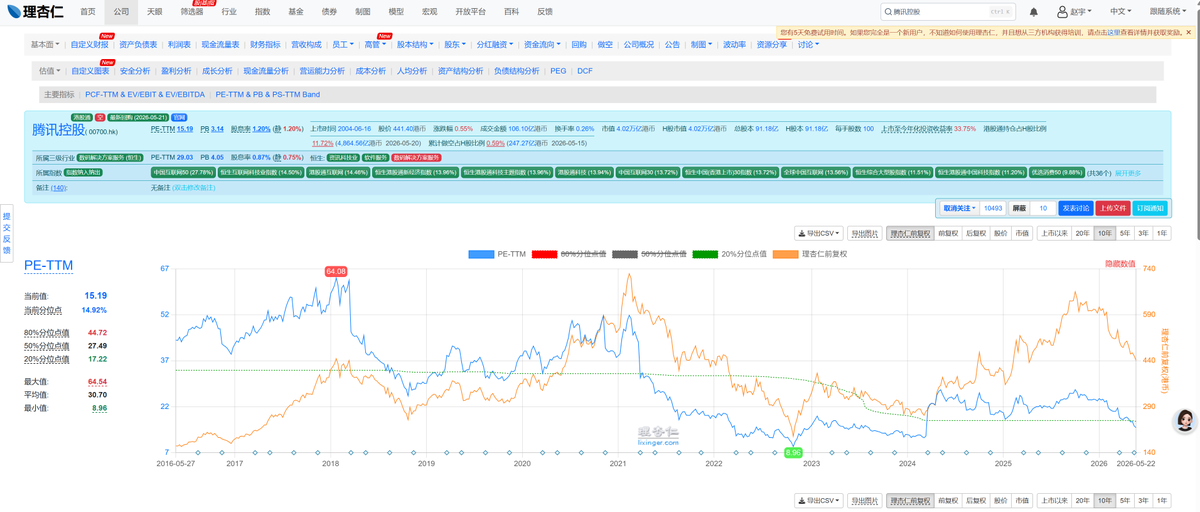Select 前复权 price mode above chart
The width and height of the screenshot is (1200, 512).
coord(948,233)
